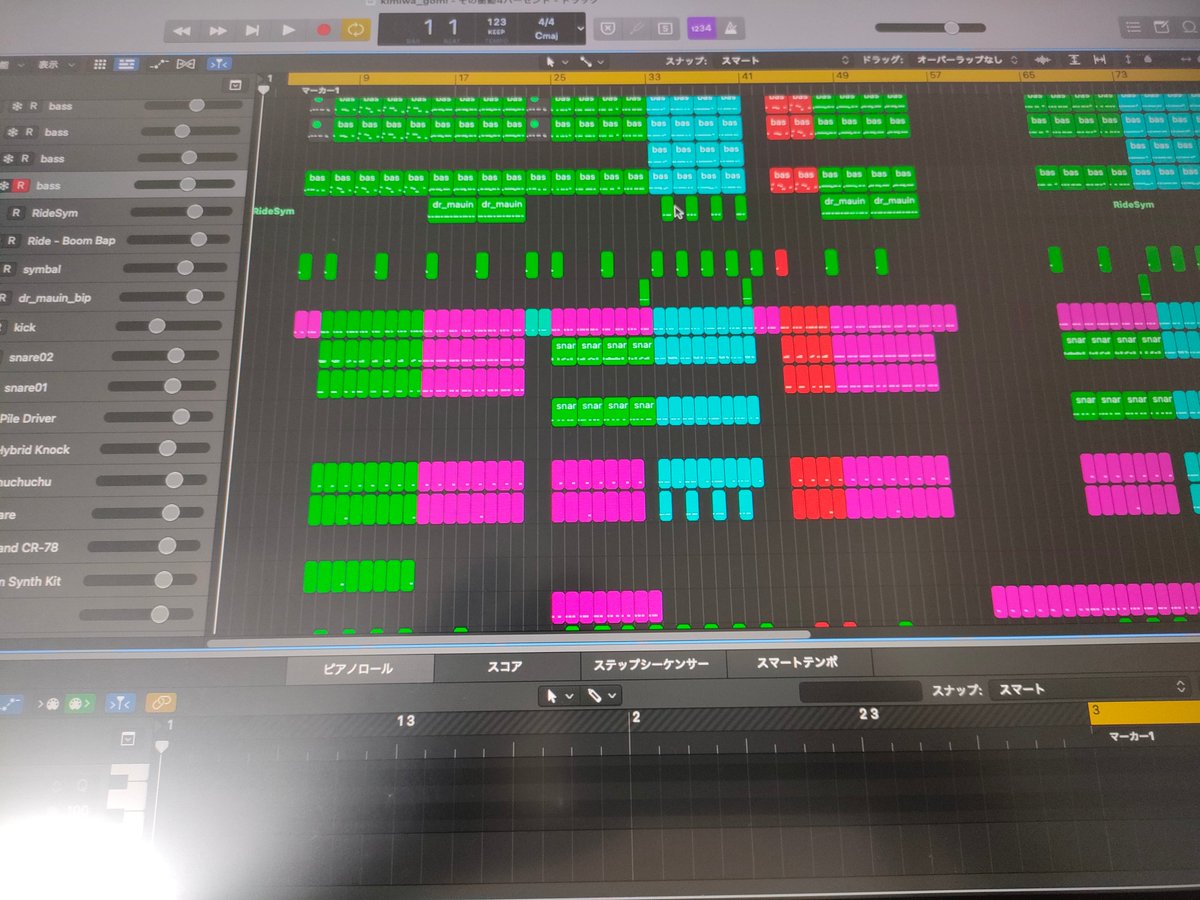
Task: Switch to the スコア tab
Action: (x=505, y=666)
